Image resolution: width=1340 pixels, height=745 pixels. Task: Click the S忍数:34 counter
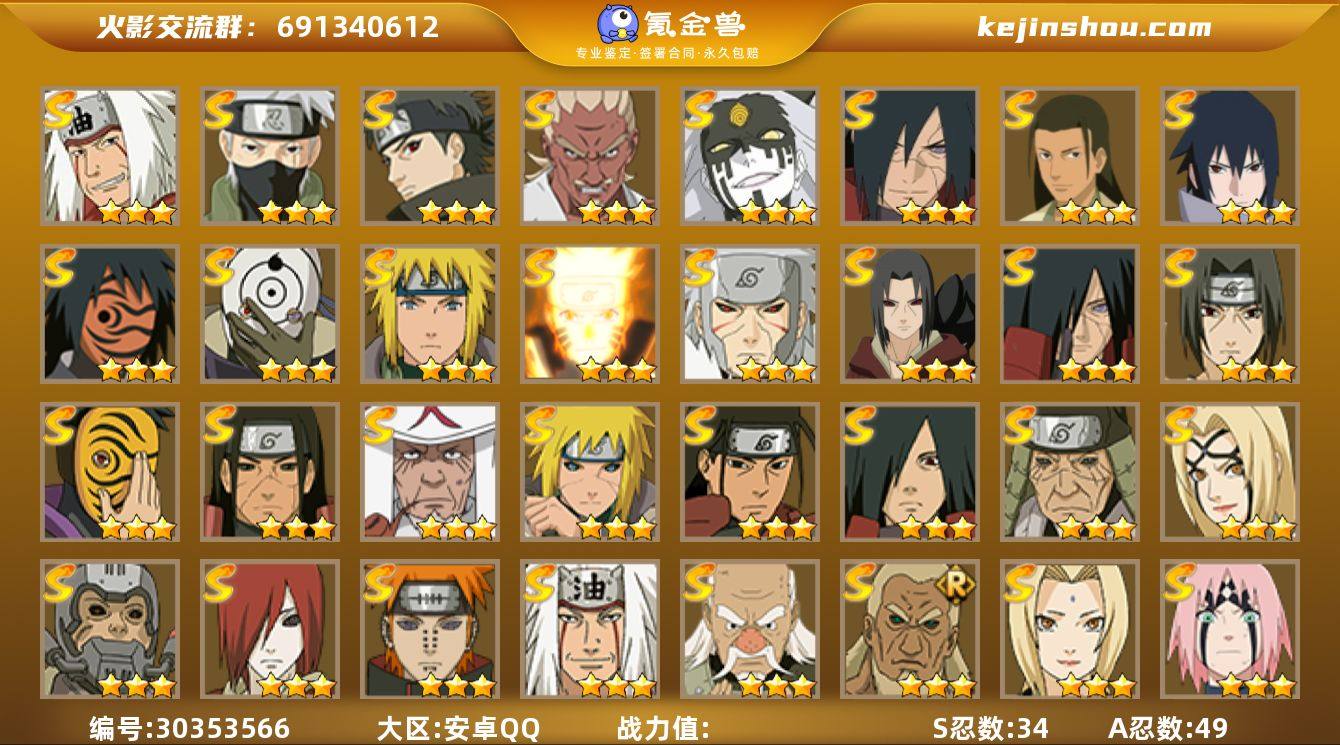pos(990,728)
